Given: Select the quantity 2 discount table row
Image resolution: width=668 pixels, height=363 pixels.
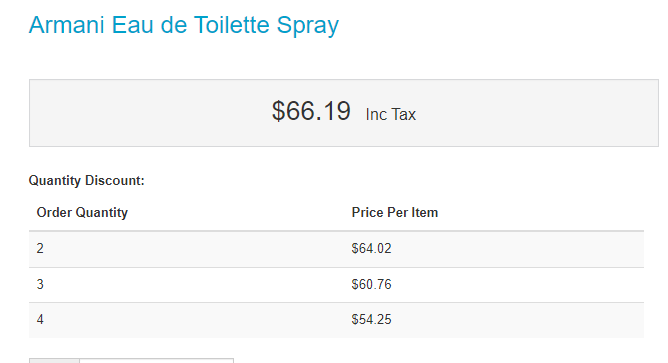Looking at the screenshot, I should pos(336,249).
